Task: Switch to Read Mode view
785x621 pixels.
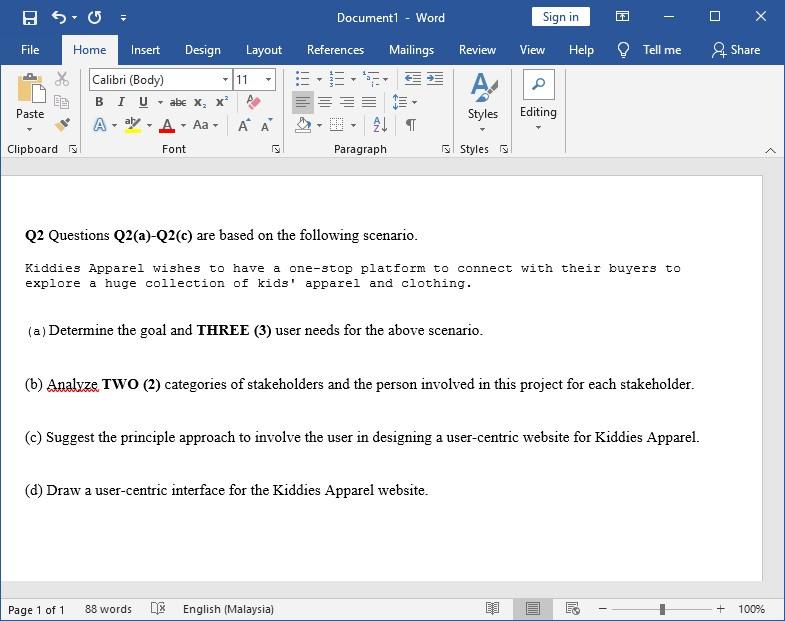Action: pyautogui.click(x=493, y=608)
